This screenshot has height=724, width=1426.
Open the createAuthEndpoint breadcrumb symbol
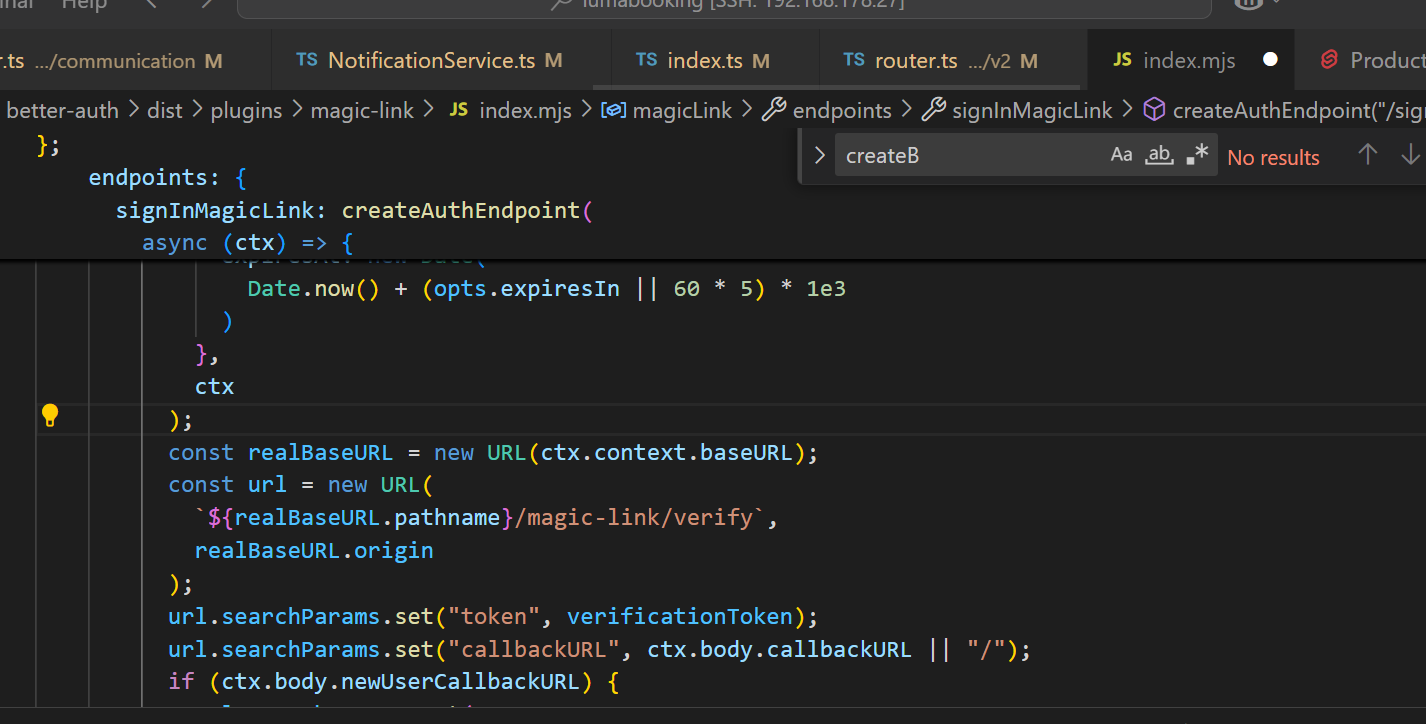pyautogui.click(x=1299, y=110)
